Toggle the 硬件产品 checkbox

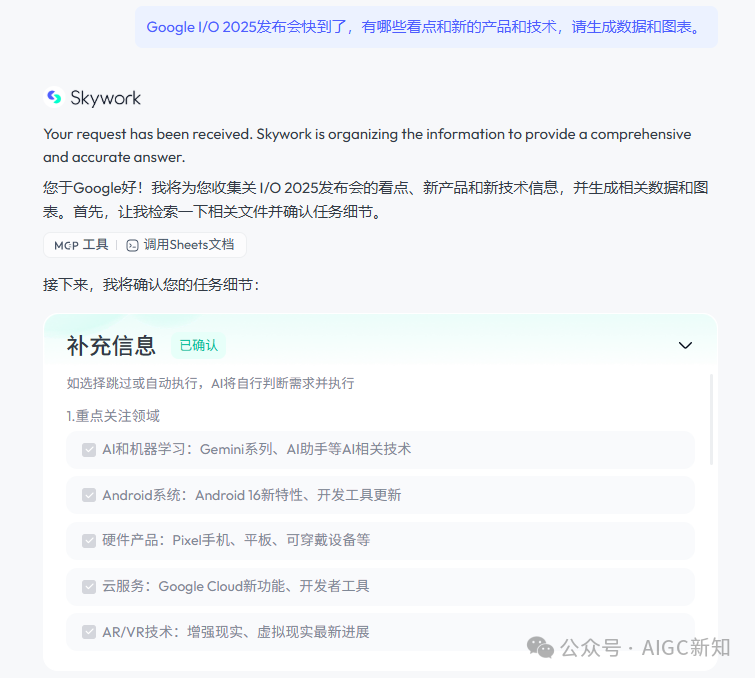tap(89, 541)
